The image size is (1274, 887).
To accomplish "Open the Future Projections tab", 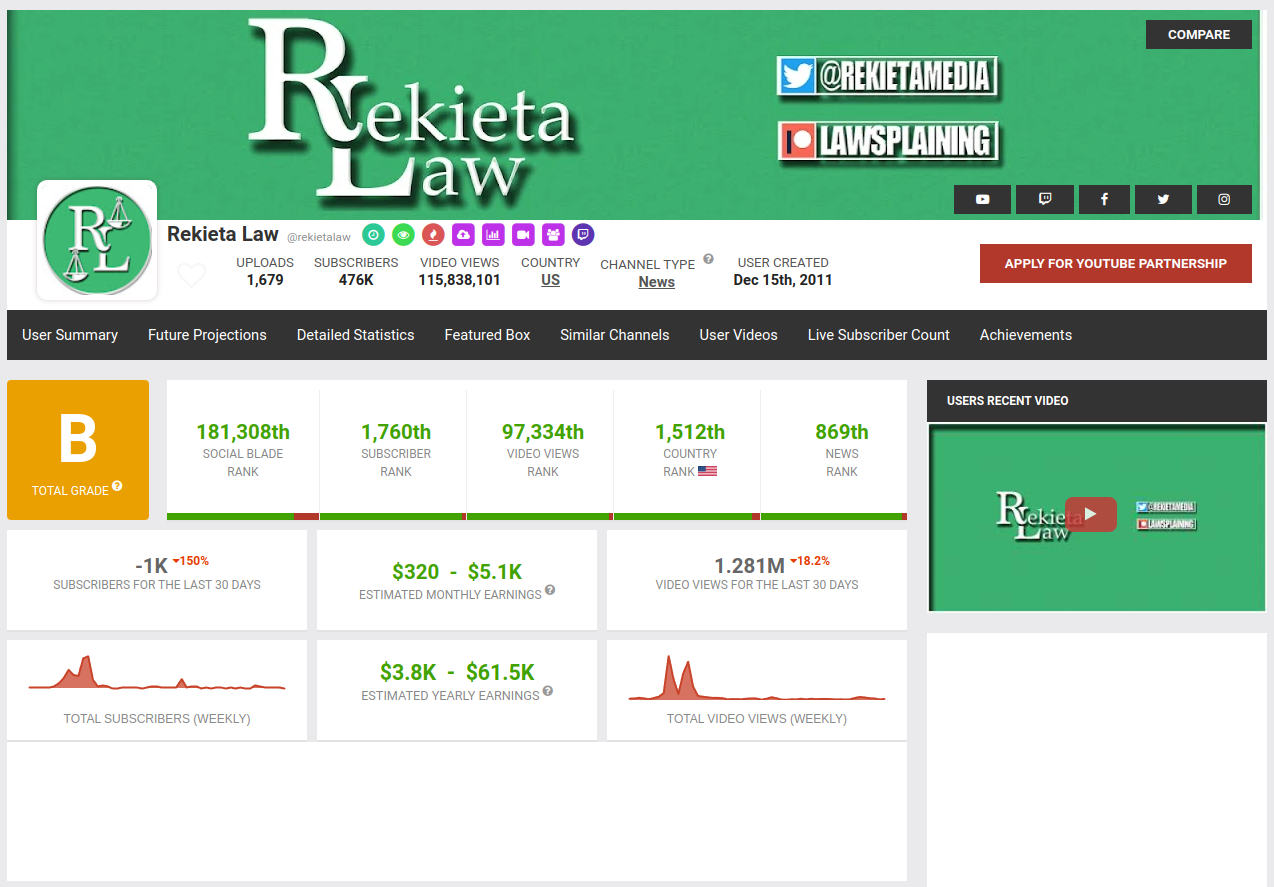I will pyautogui.click(x=207, y=335).
